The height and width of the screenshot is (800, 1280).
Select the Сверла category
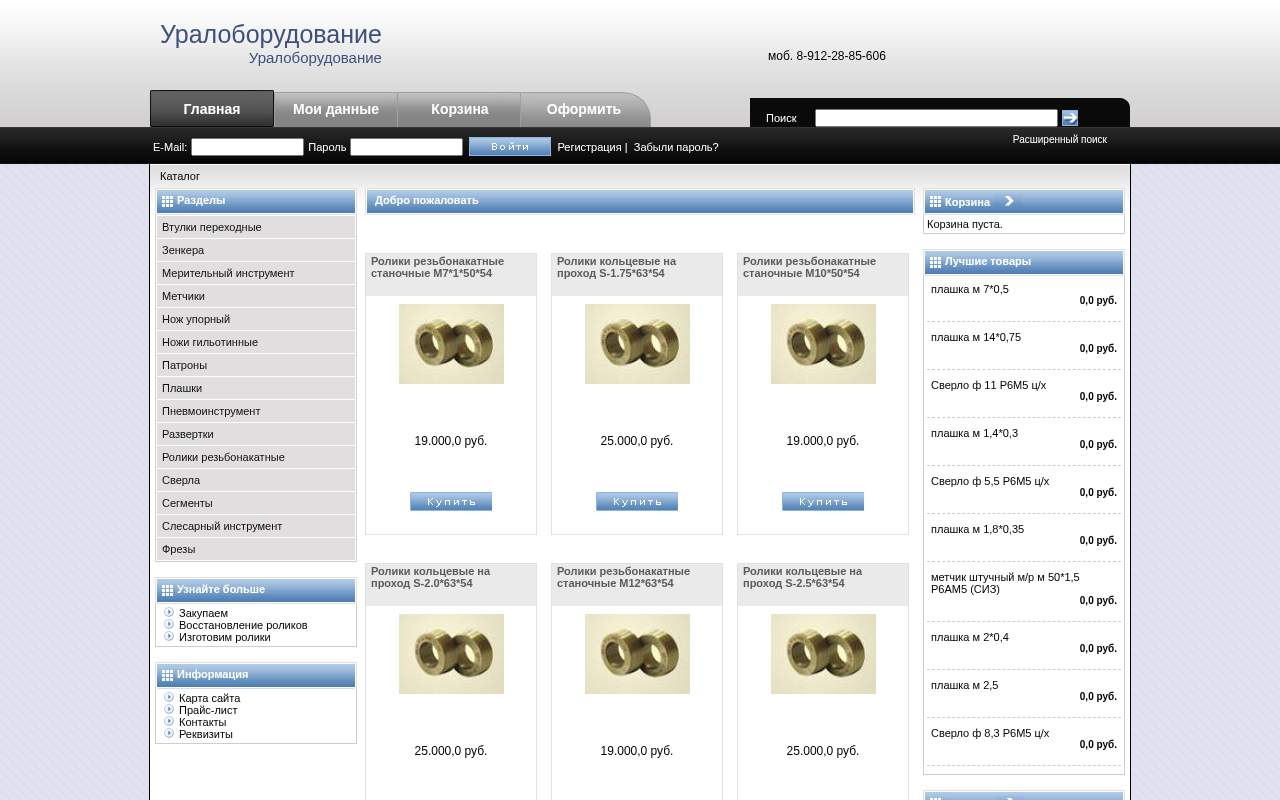click(256, 480)
